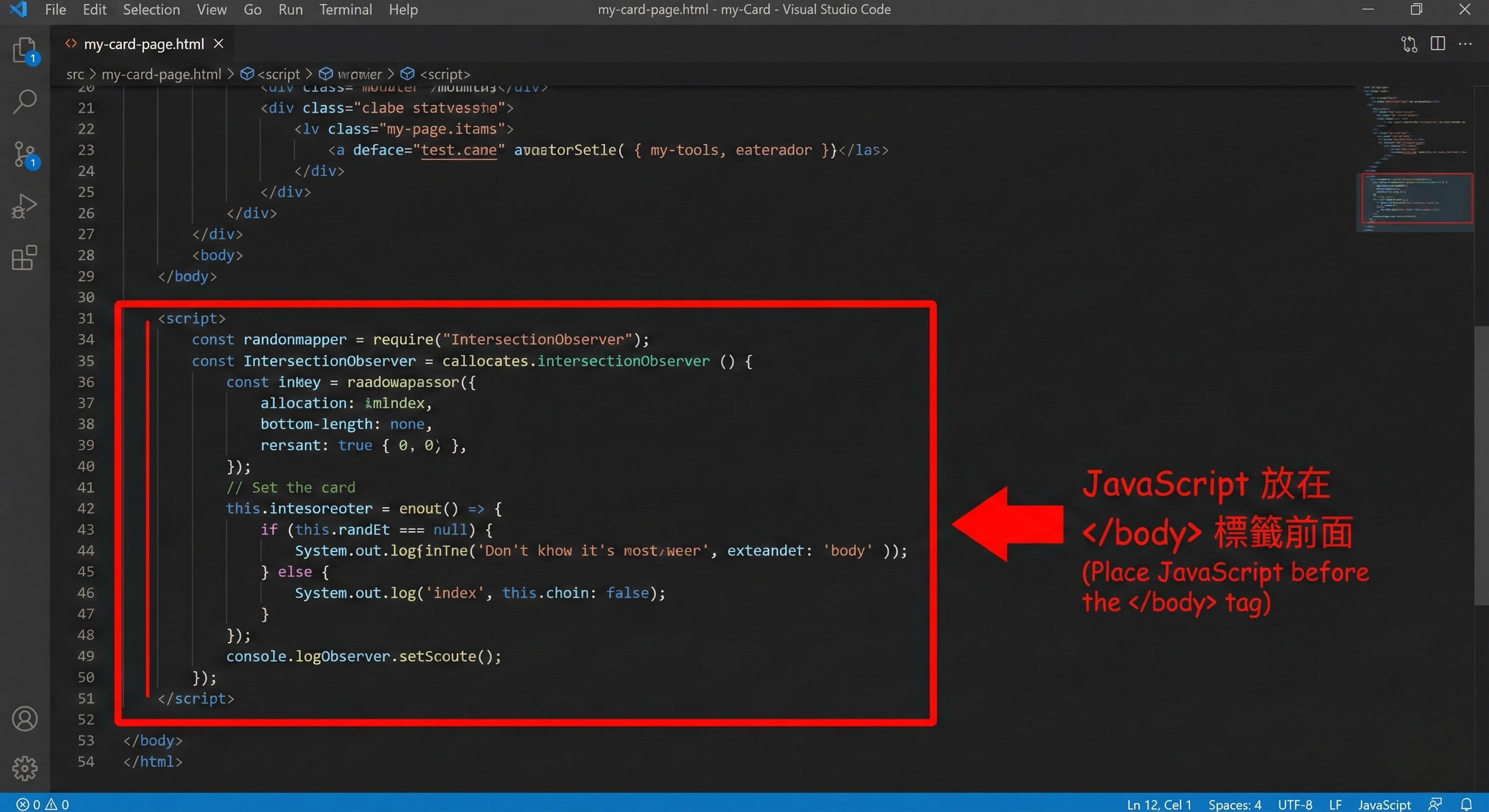Image resolution: width=1489 pixels, height=812 pixels.
Task: Open the Explorer view in activity bar
Action: pyautogui.click(x=24, y=50)
